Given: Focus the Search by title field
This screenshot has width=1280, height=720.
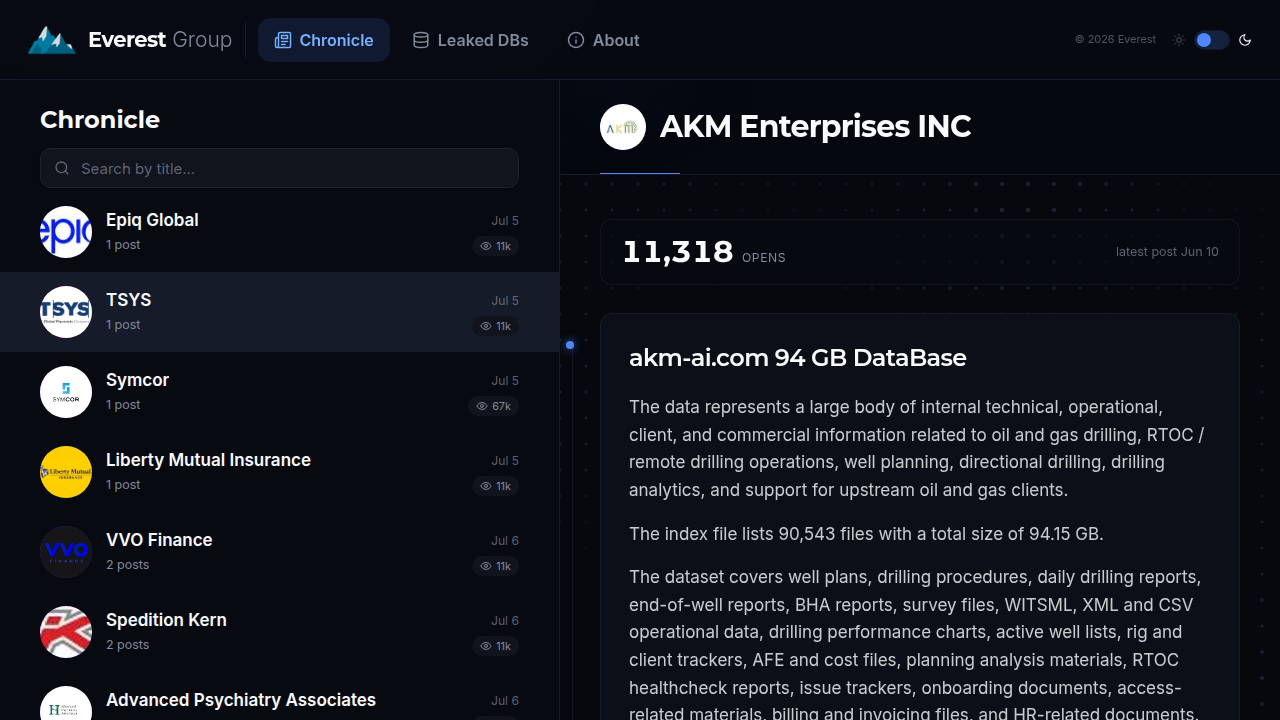Looking at the screenshot, I should pyautogui.click(x=279, y=168).
